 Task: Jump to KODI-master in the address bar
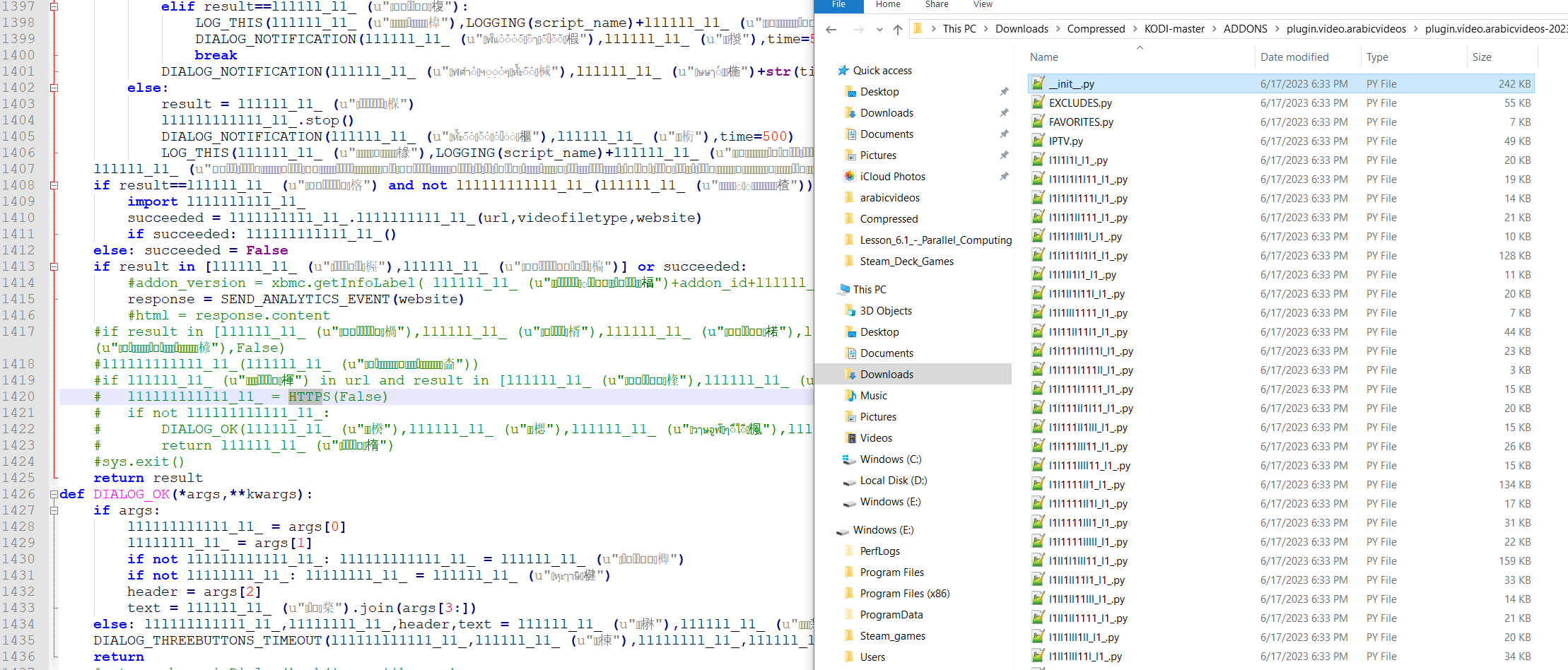[1174, 29]
